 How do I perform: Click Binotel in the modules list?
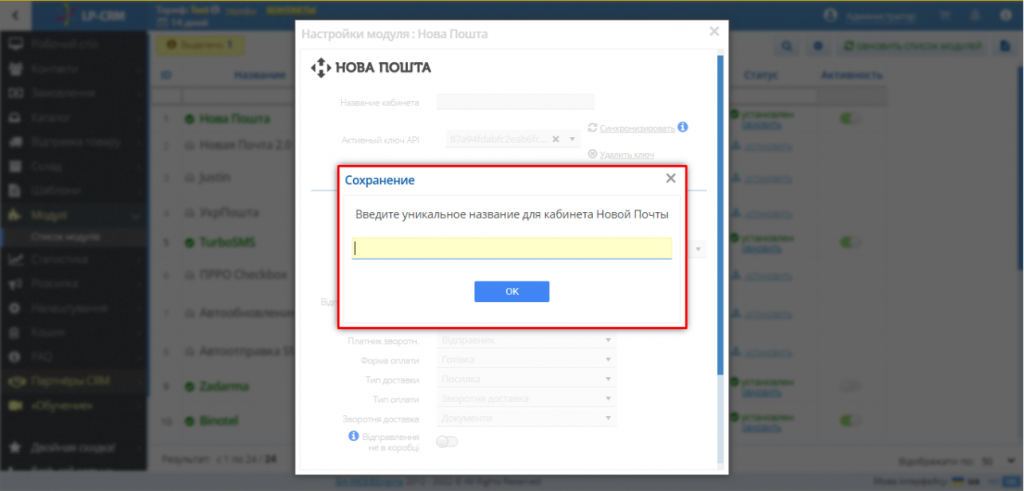221,420
